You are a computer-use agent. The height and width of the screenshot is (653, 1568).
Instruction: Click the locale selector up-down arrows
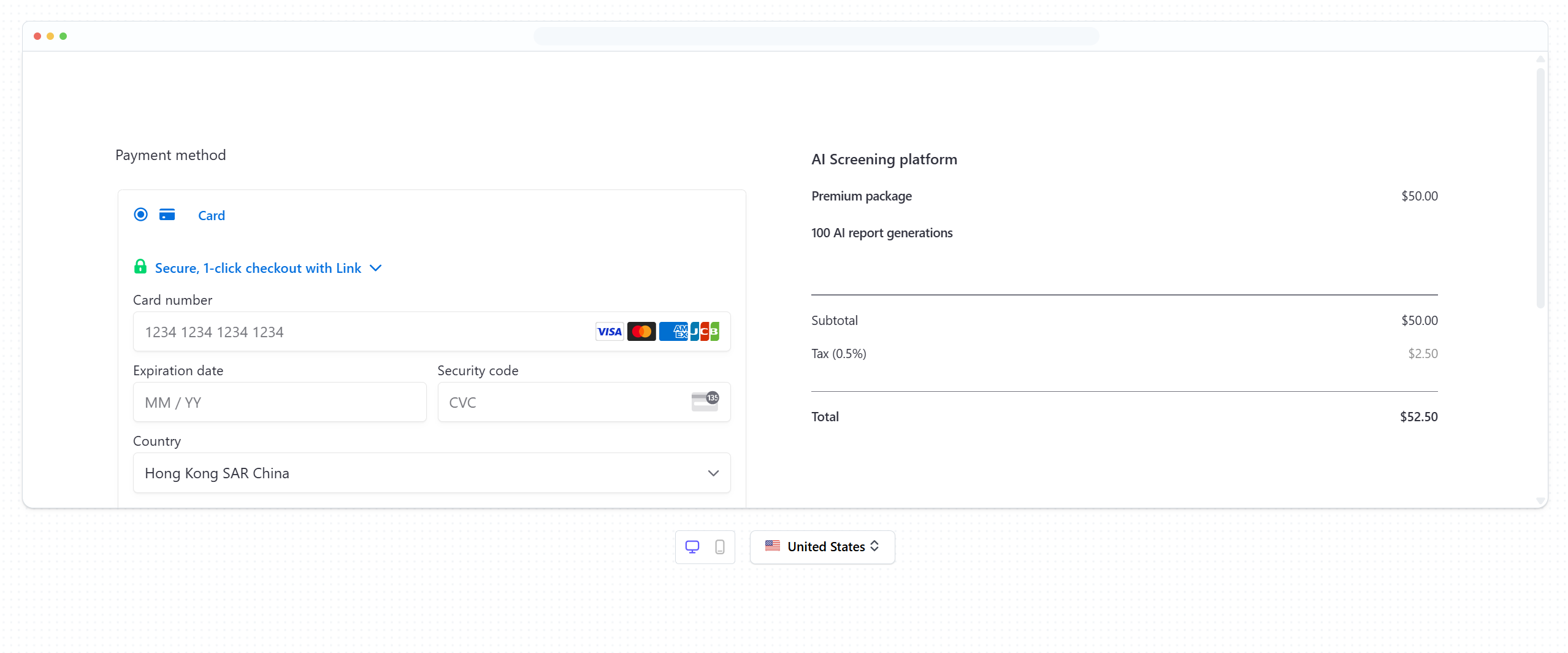874,546
